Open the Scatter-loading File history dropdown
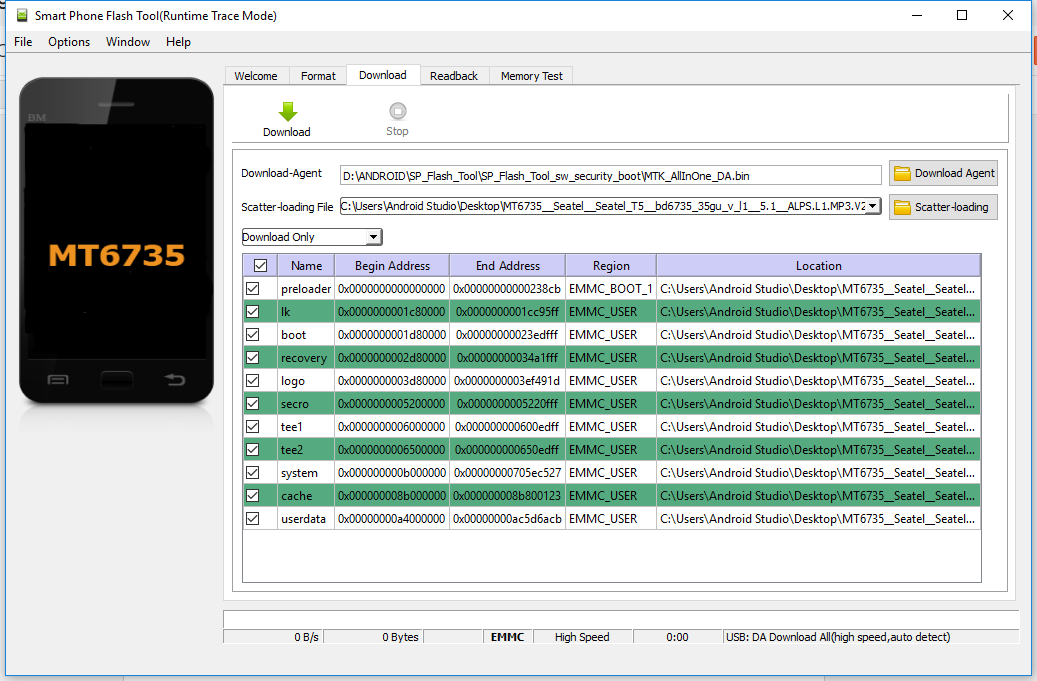The height and width of the screenshot is (681, 1037). click(x=872, y=207)
